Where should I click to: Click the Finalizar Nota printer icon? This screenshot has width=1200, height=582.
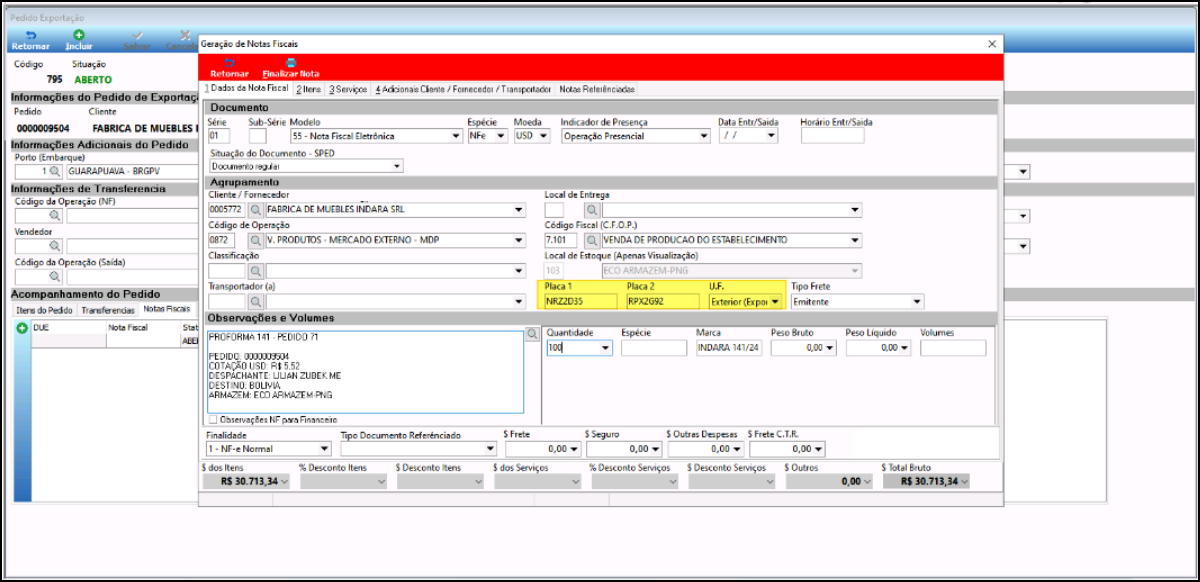[291, 62]
